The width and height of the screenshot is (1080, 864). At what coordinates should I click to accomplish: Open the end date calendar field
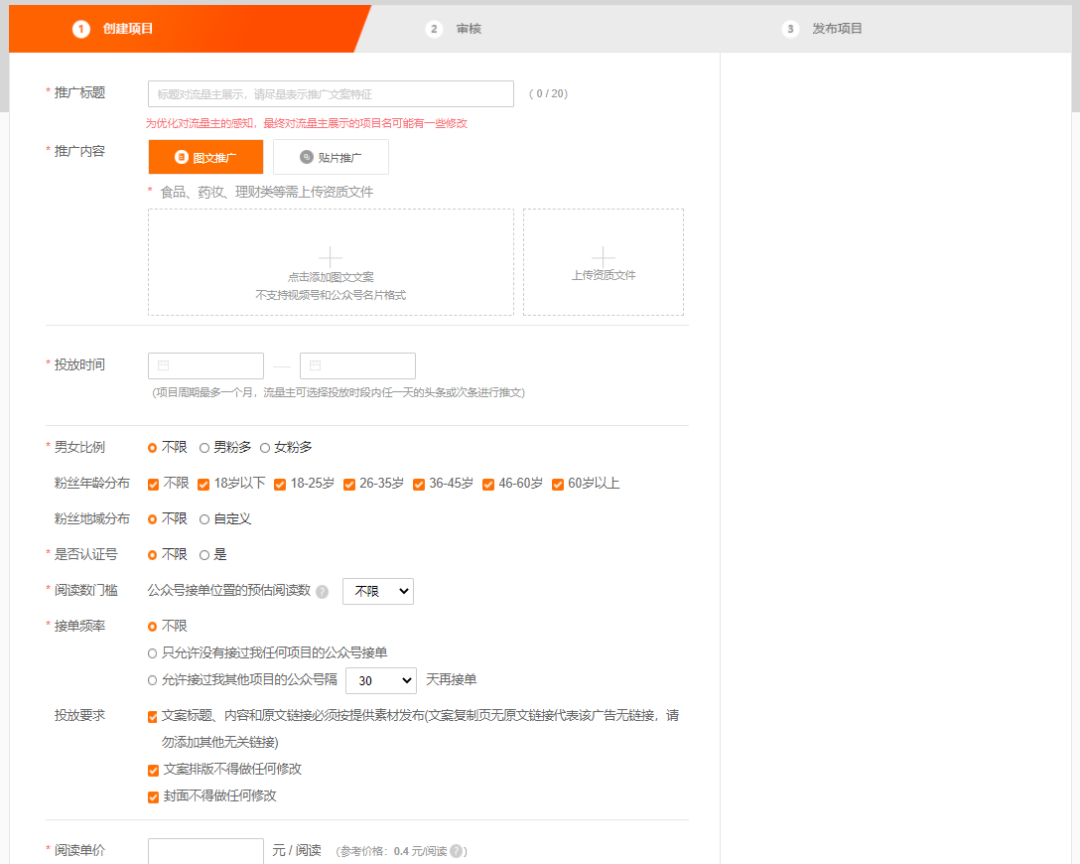pyautogui.click(x=357, y=366)
